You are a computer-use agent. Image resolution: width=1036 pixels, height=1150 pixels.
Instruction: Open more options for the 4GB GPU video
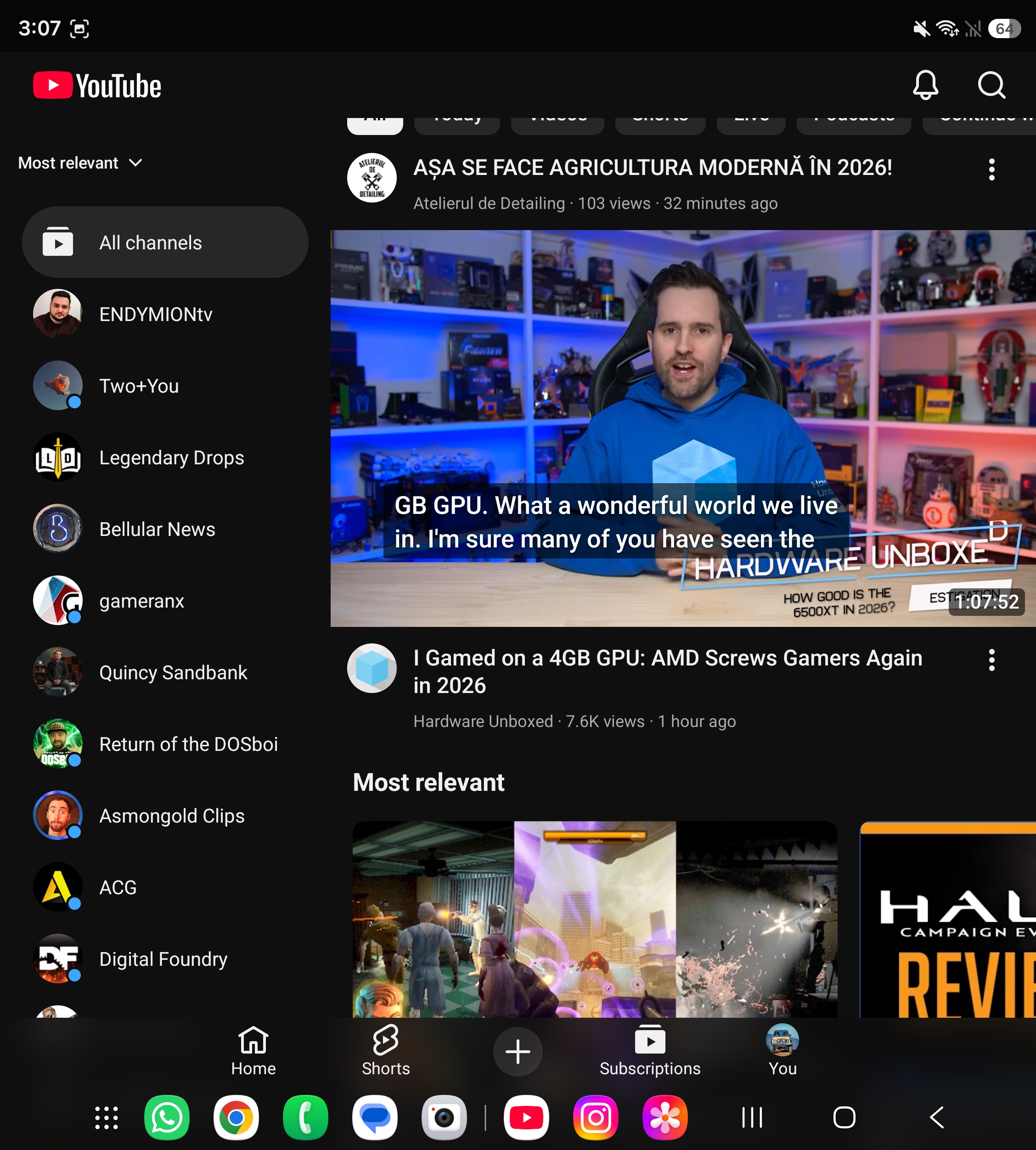991,660
